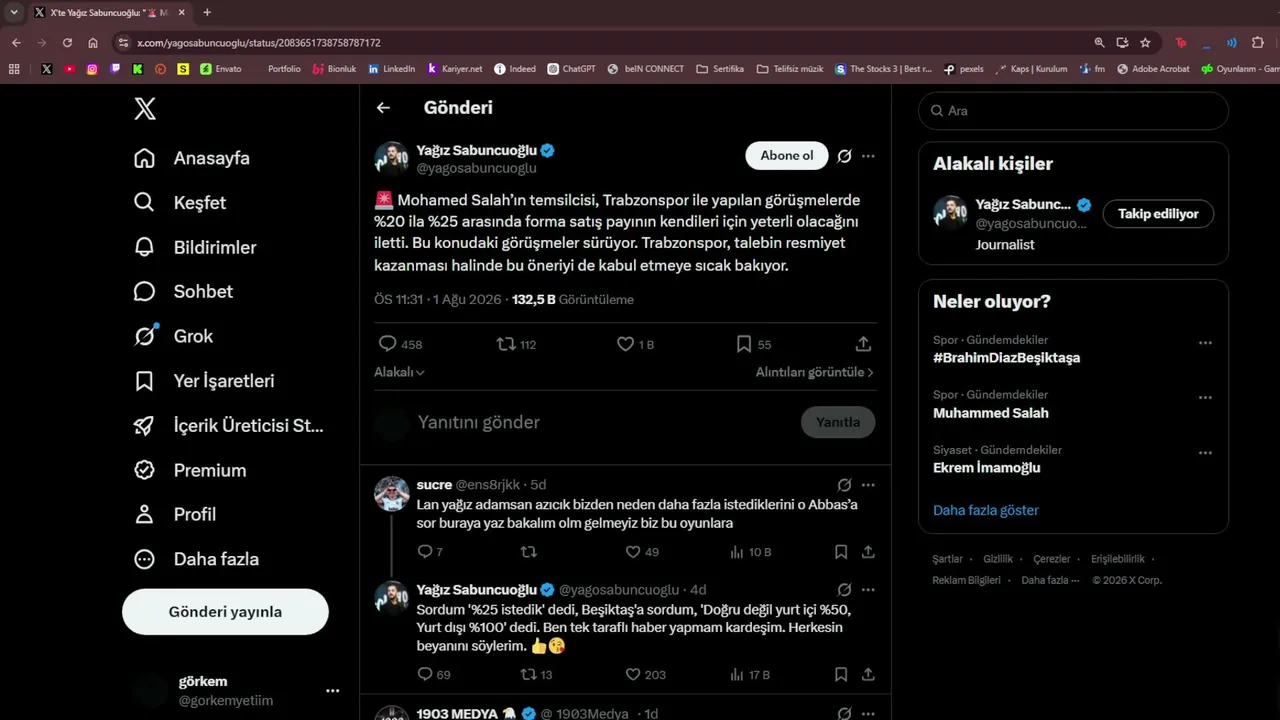Image resolution: width=1280 pixels, height=720 pixels.
Task: Open the more options on the main post
Action: [868, 156]
